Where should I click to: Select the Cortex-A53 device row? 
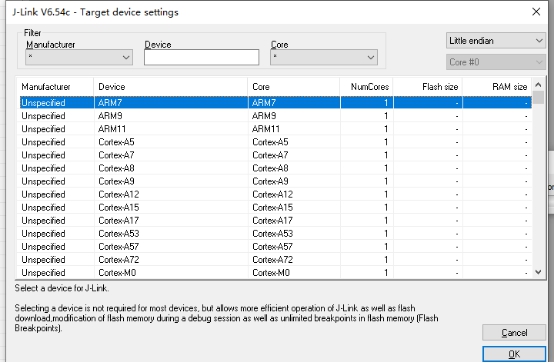pos(276,233)
